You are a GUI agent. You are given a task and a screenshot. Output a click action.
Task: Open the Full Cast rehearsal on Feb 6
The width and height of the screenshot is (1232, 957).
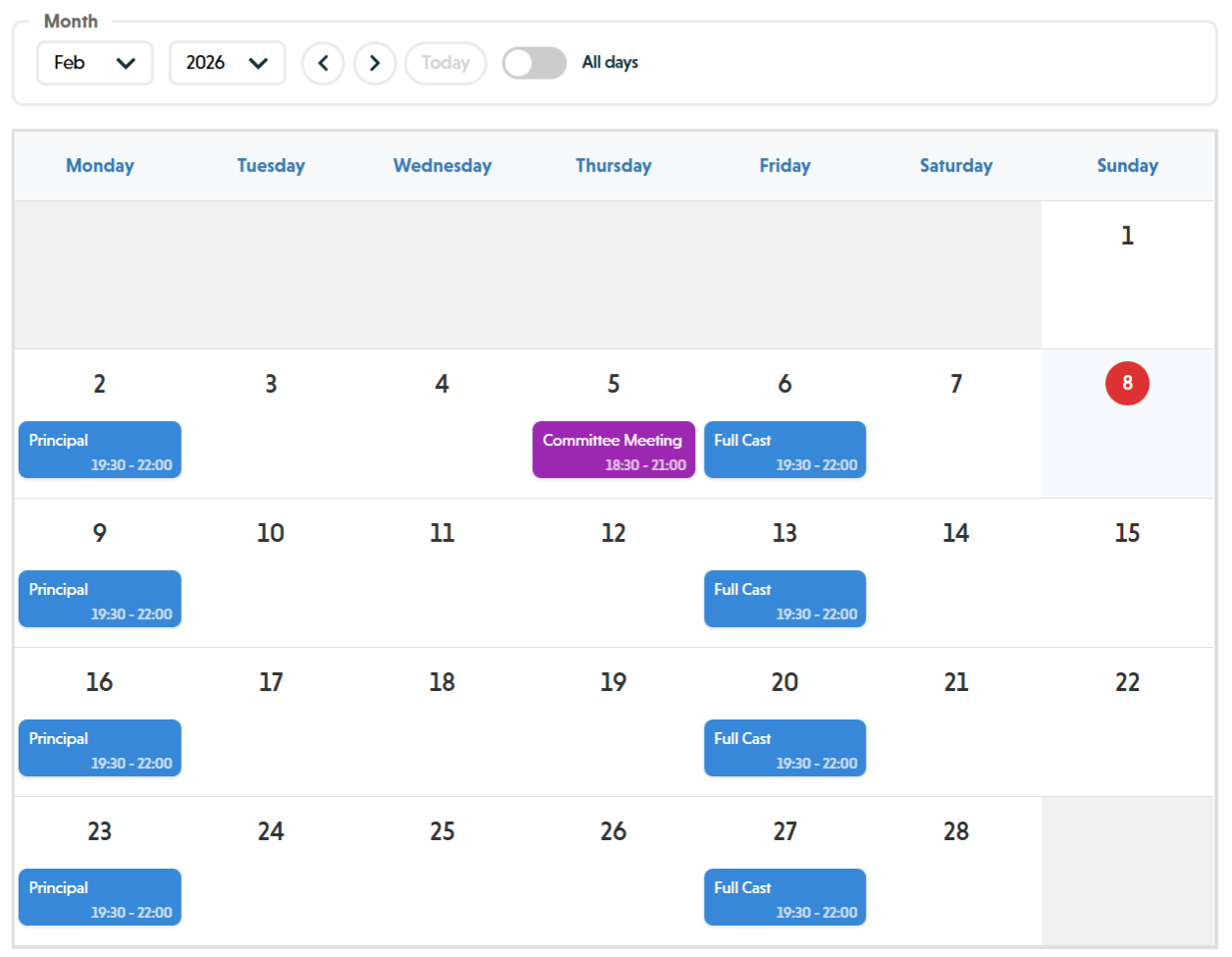(x=784, y=450)
